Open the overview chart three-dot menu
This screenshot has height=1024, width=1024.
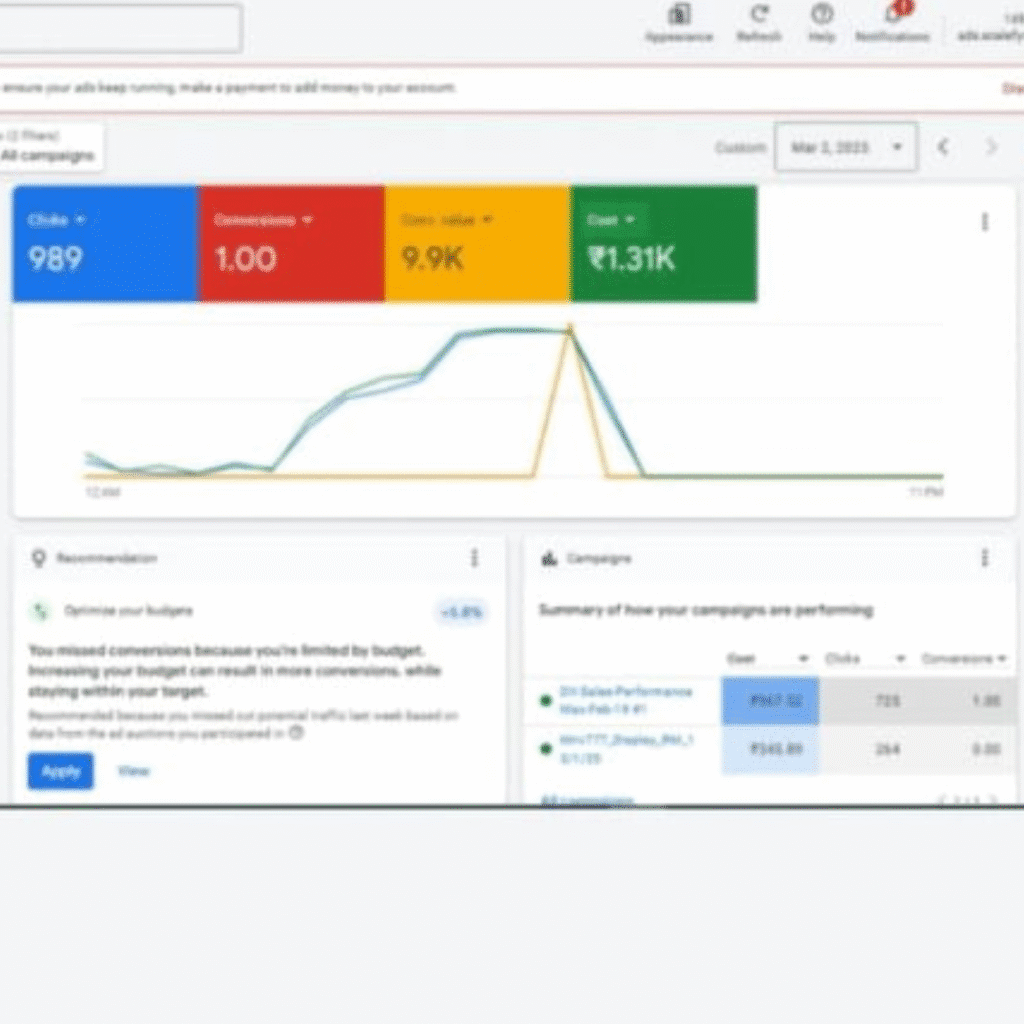click(985, 222)
